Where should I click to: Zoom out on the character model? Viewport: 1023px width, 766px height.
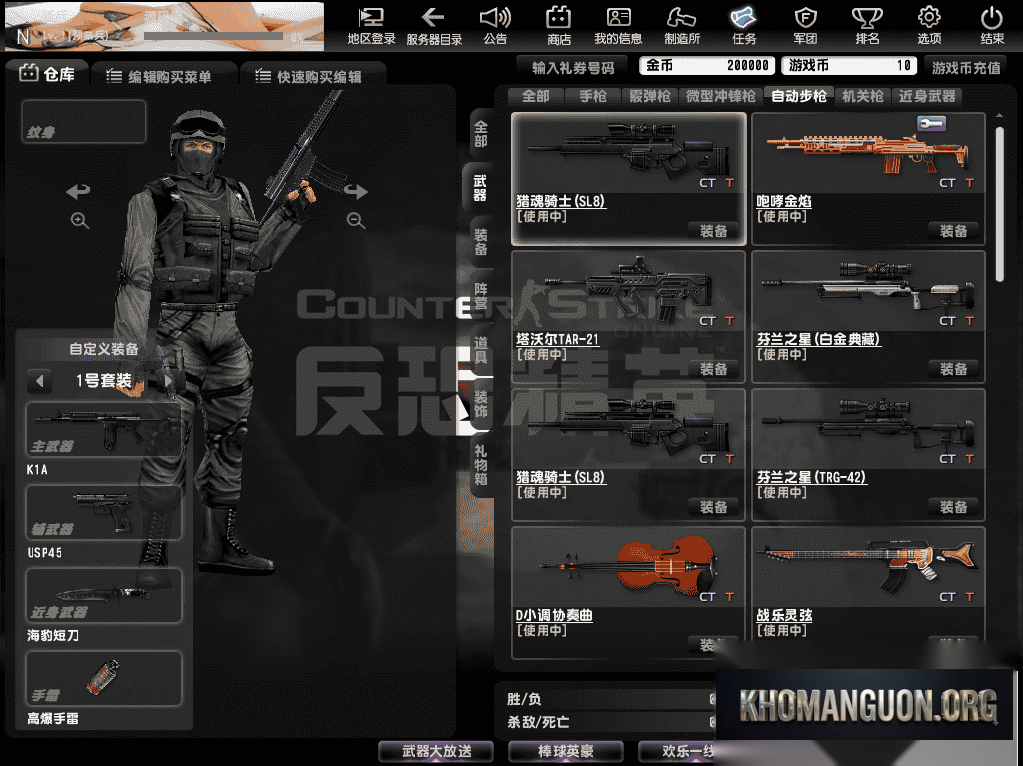pos(356,221)
